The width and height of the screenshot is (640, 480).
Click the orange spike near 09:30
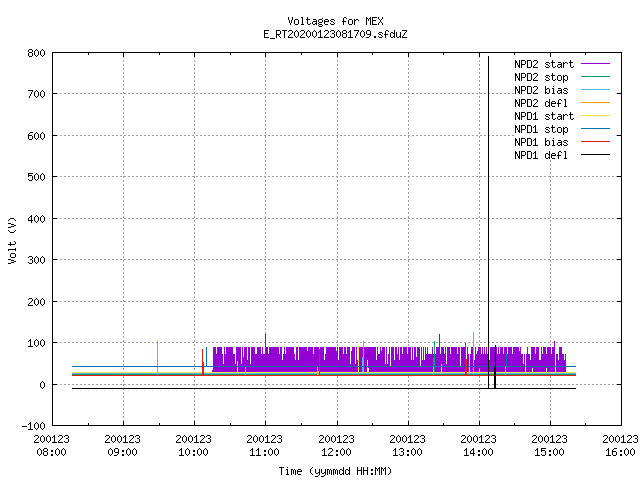157,358
